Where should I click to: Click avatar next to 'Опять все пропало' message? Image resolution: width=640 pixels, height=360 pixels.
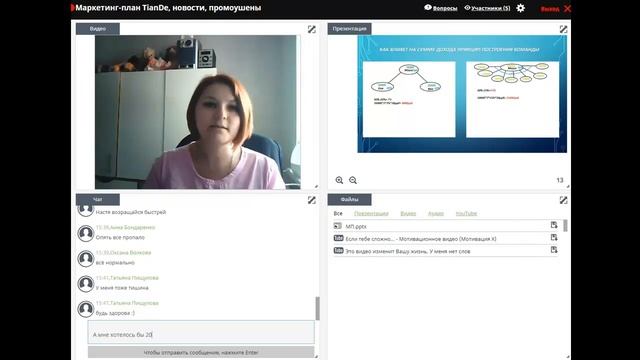(x=86, y=233)
